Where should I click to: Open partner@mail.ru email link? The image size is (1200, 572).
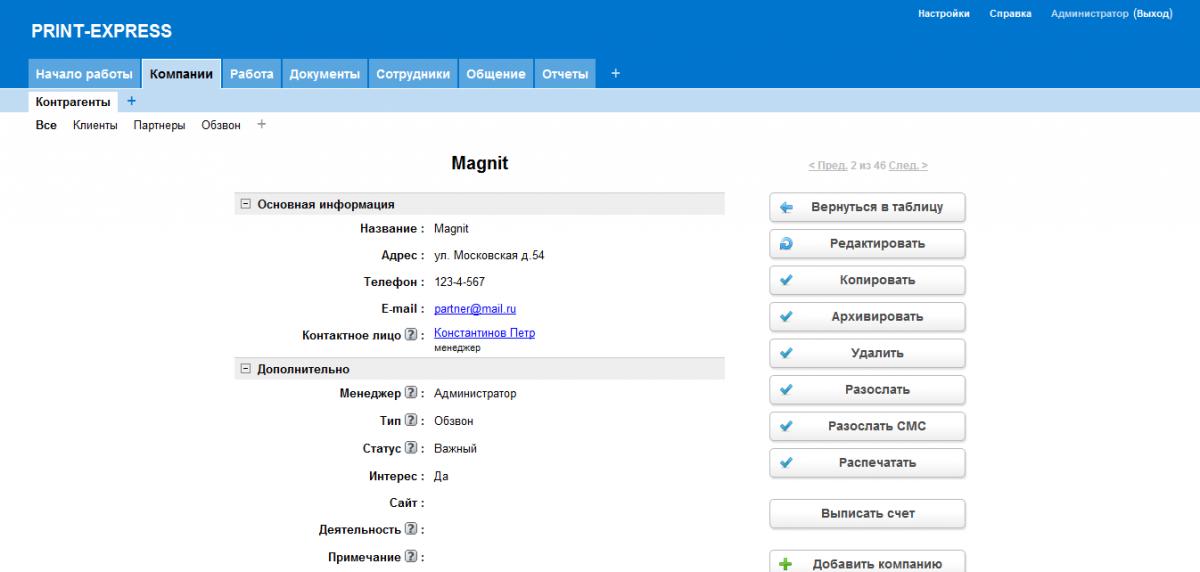[475, 310]
